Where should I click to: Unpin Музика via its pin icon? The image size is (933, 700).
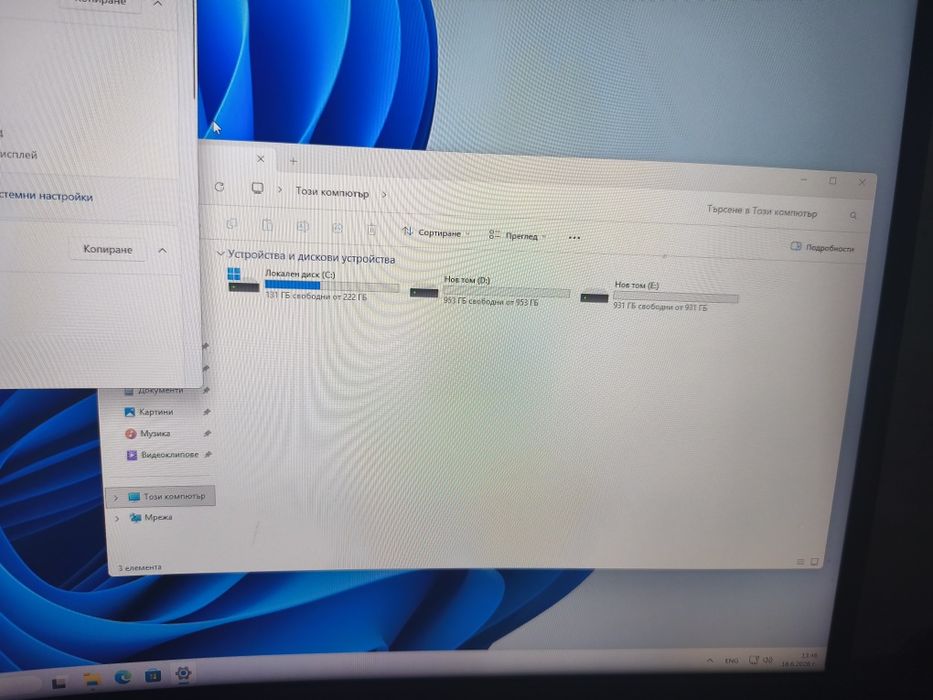(207, 433)
